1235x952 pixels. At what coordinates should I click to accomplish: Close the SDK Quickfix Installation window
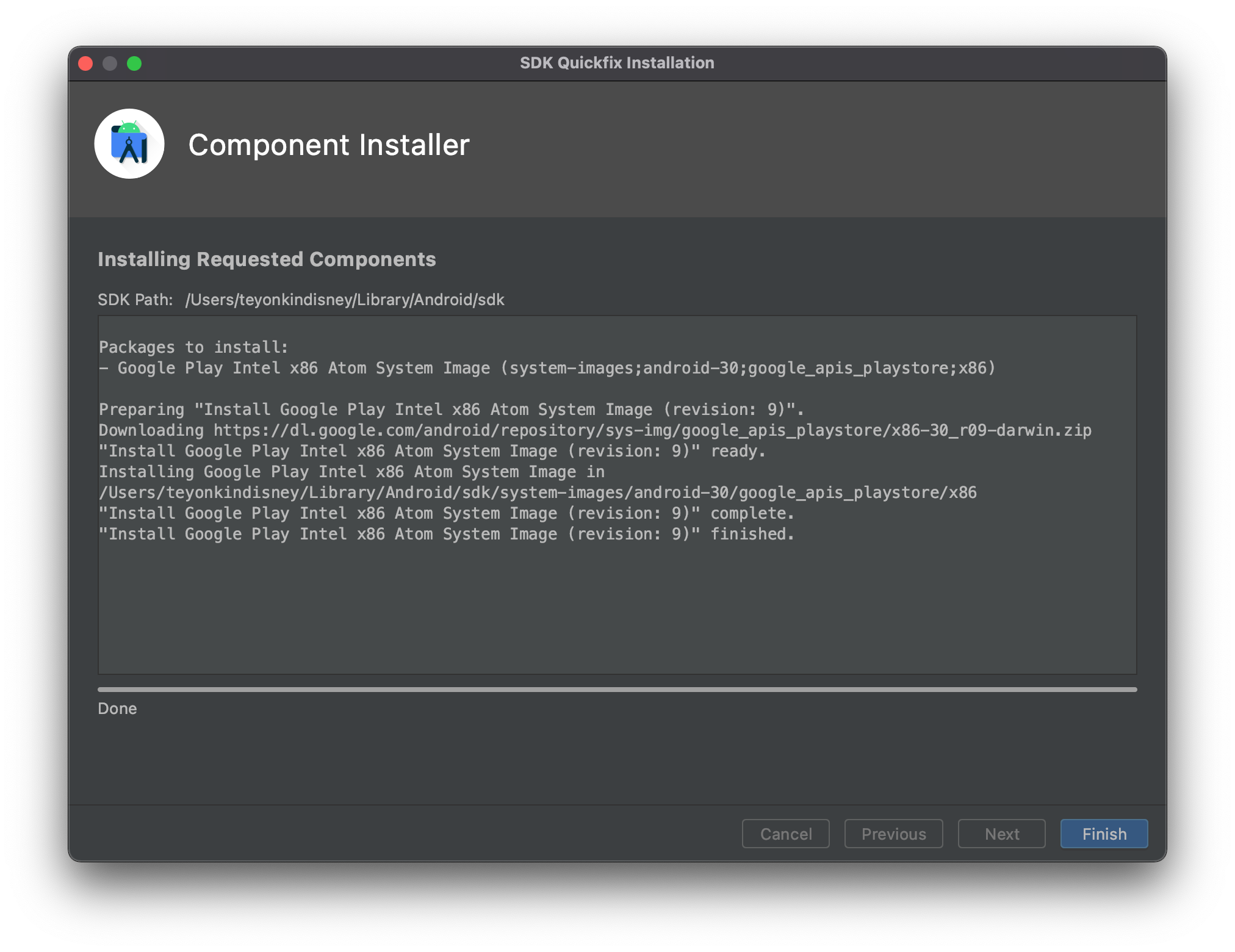point(86,63)
